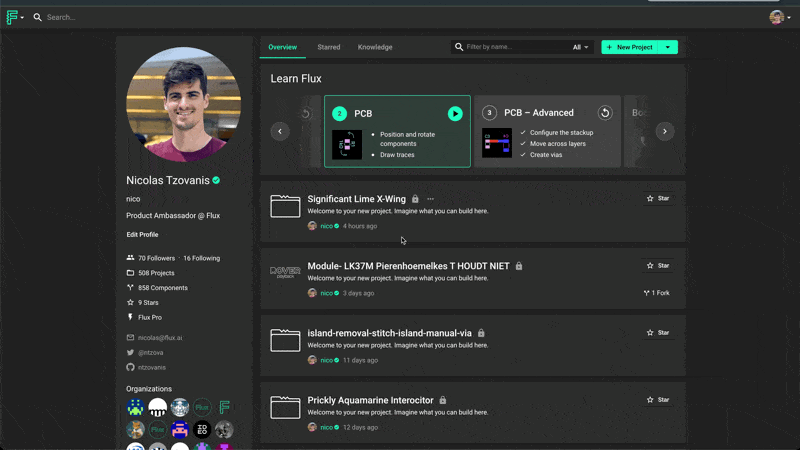Open the fox avatar organization icon
Screen dimensions: 800x450
pos(135,430)
